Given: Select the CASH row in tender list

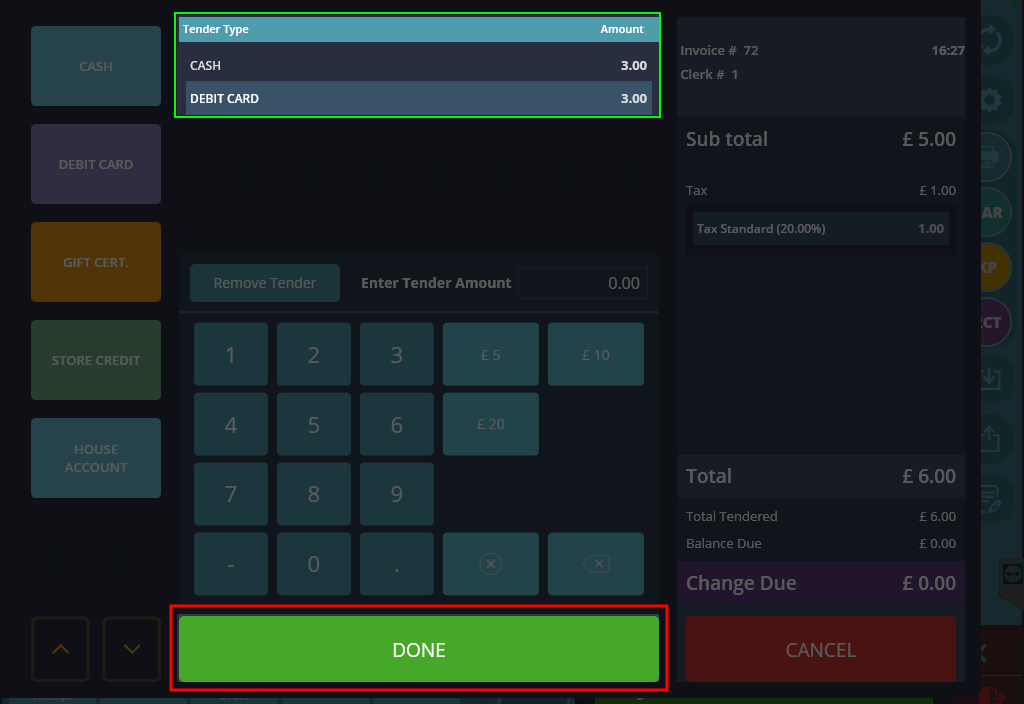Looking at the screenshot, I should point(418,65).
